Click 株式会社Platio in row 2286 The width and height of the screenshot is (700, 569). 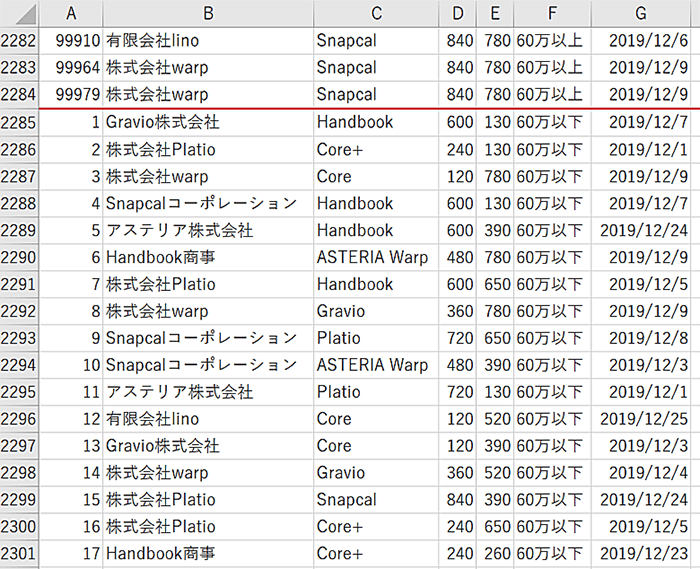(x=208, y=150)
